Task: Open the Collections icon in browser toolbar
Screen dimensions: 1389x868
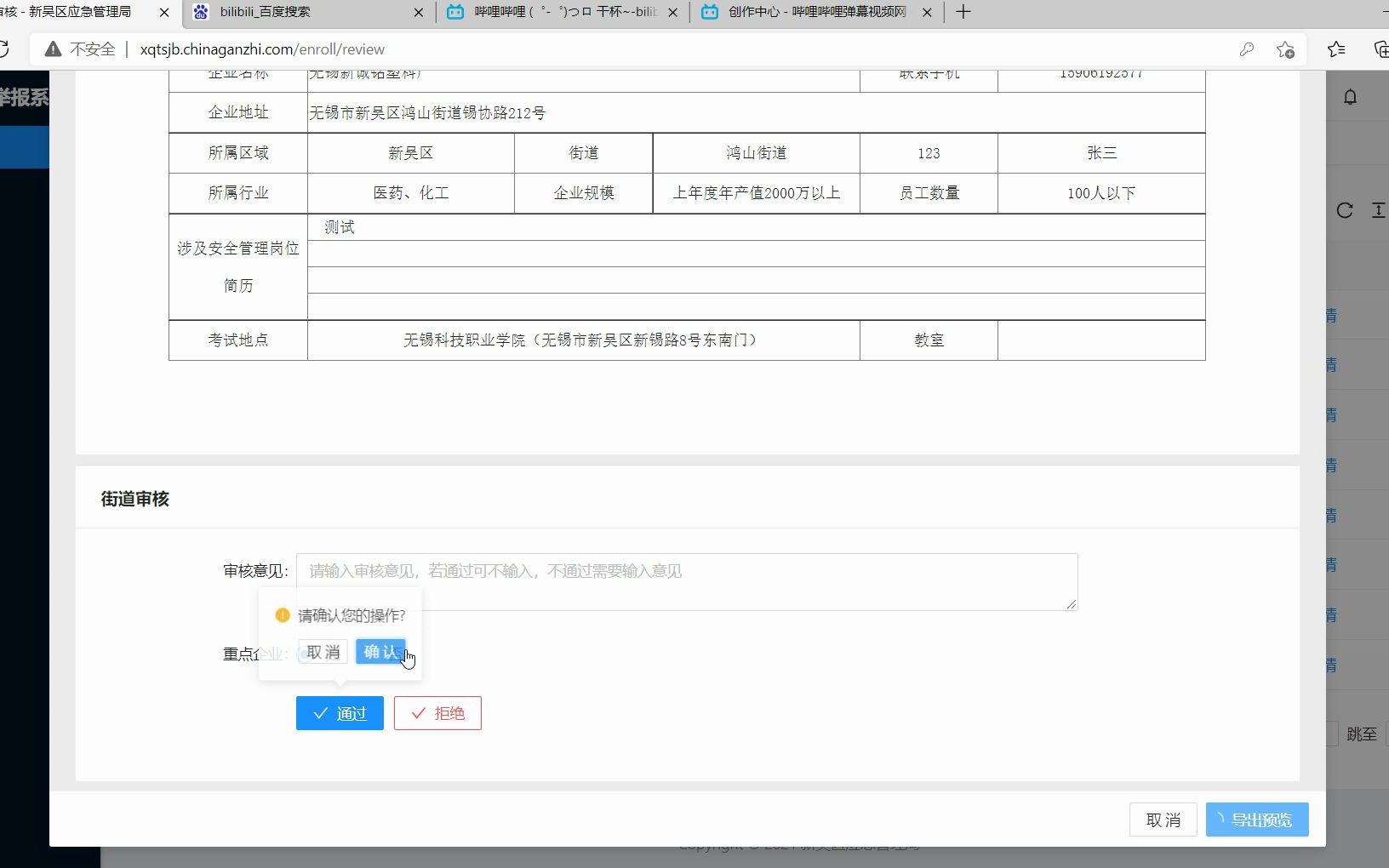Action: (1381, 49)
